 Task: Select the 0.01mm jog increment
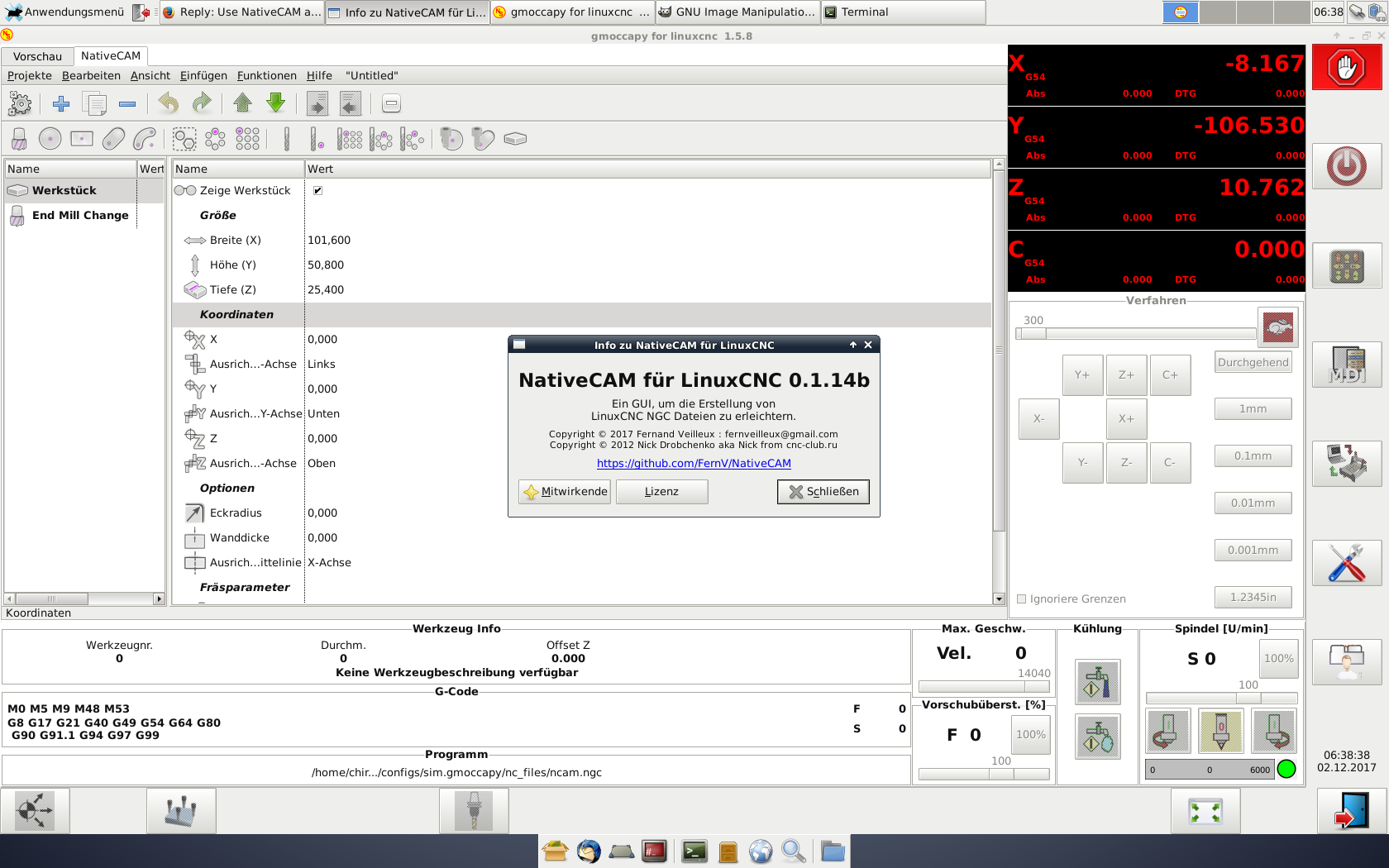pos(1253,503)
